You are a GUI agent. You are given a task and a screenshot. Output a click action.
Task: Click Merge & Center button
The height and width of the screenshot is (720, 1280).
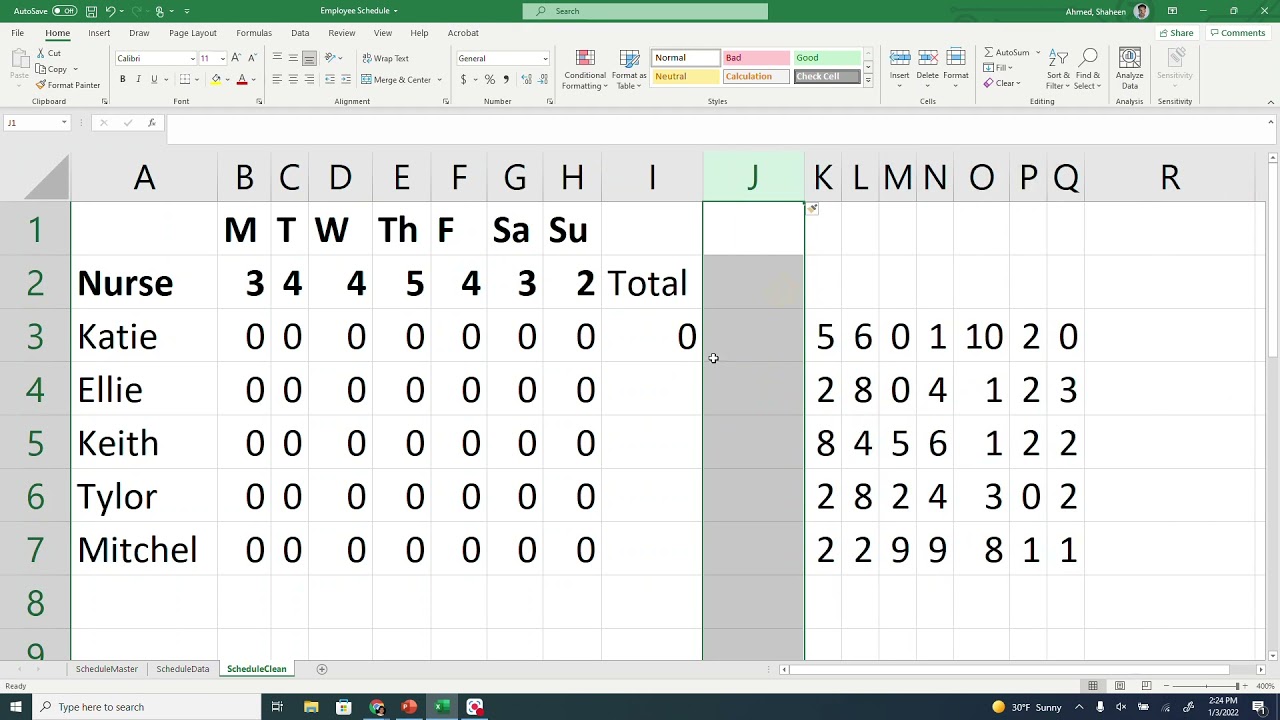coord(396,79)
